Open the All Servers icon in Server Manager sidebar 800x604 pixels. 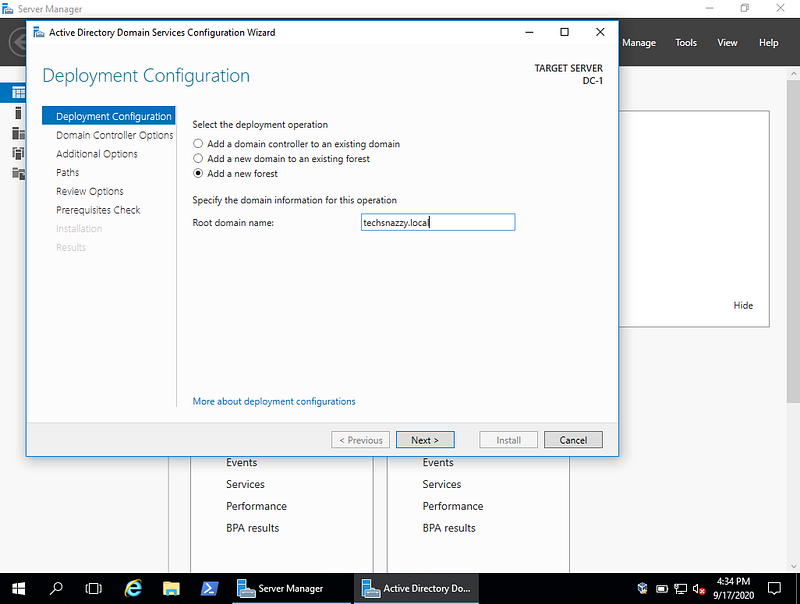(x=18, y=133)
